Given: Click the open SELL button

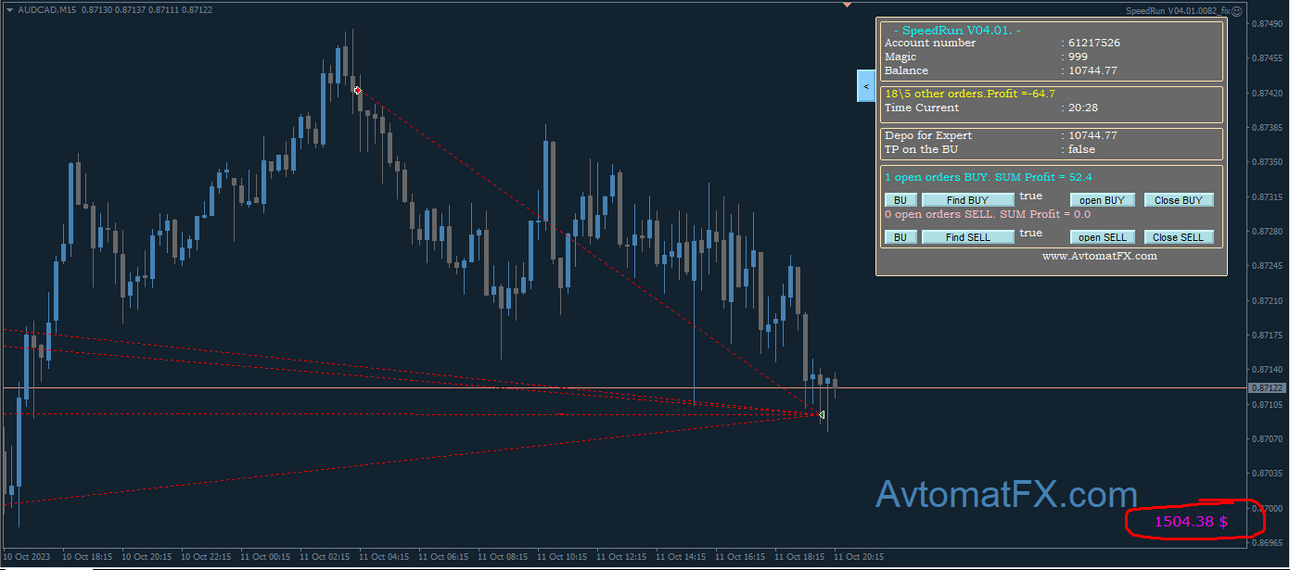Looking at the screenshot, I should [1102, 237].
